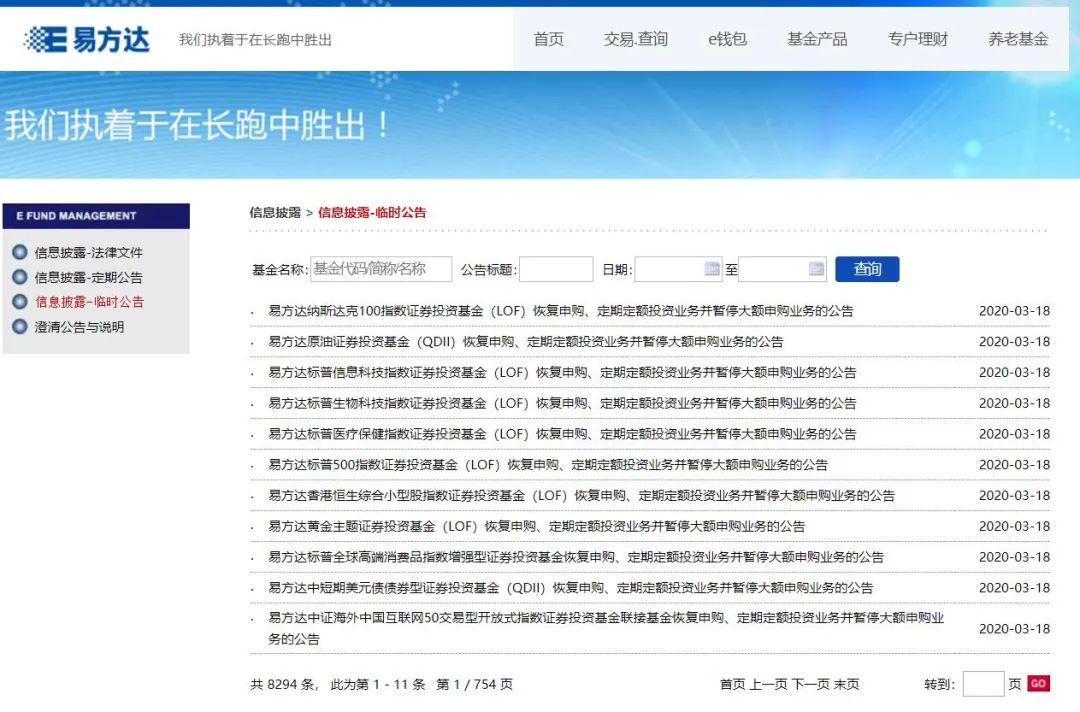The width and height of the screenshot is (1080, 712).
Task: Click bullet icon beside 澄清公告与说明
Action: click(20, 326)
